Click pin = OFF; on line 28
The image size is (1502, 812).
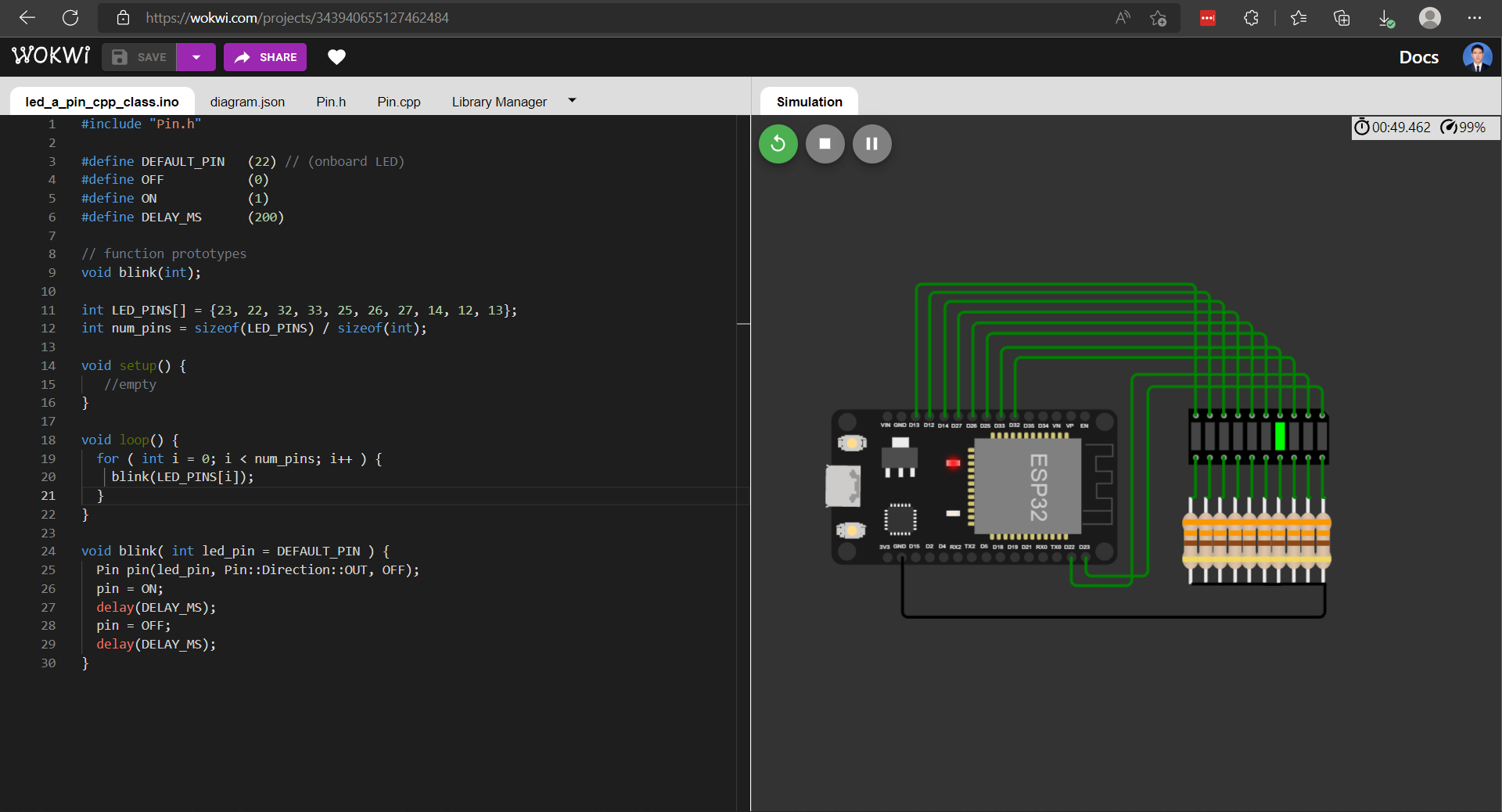tap(133, 625)
